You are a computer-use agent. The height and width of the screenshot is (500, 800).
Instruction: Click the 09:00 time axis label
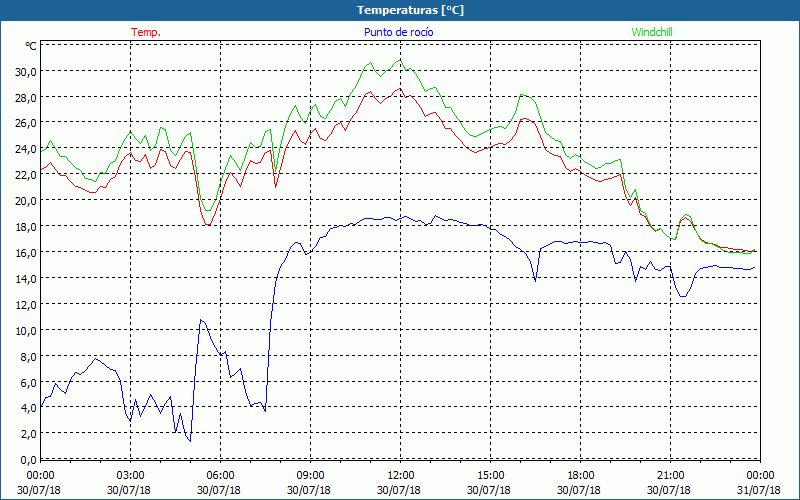coord(310,476)
